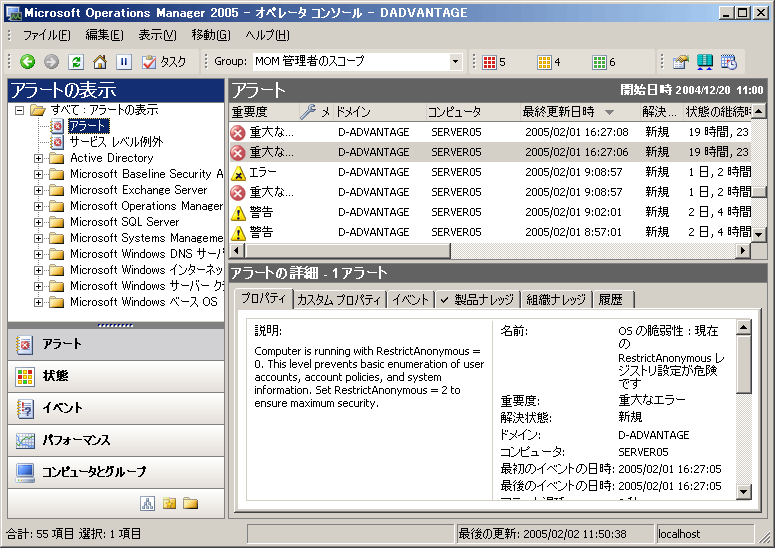Open the 移動(G) menu
775x548 pixels.
click(x=211, y=35)
